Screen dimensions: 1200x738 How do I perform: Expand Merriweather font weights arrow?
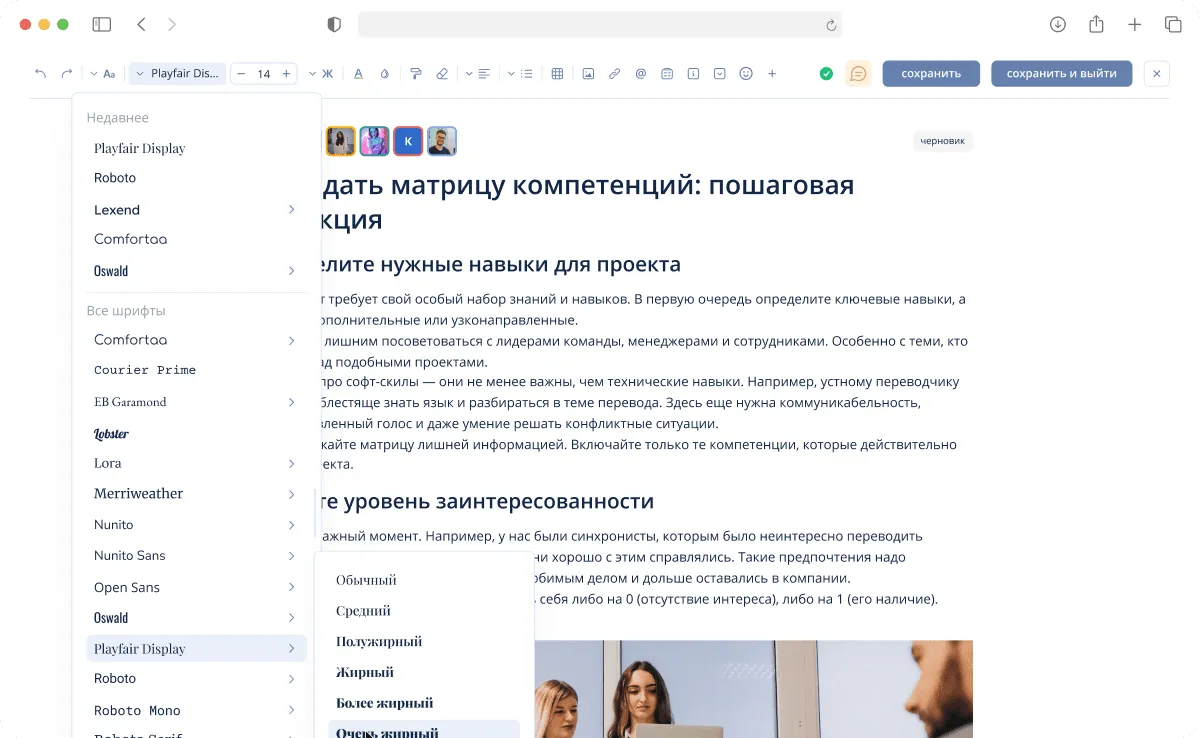pyautogui.click(x=291, y=494)
